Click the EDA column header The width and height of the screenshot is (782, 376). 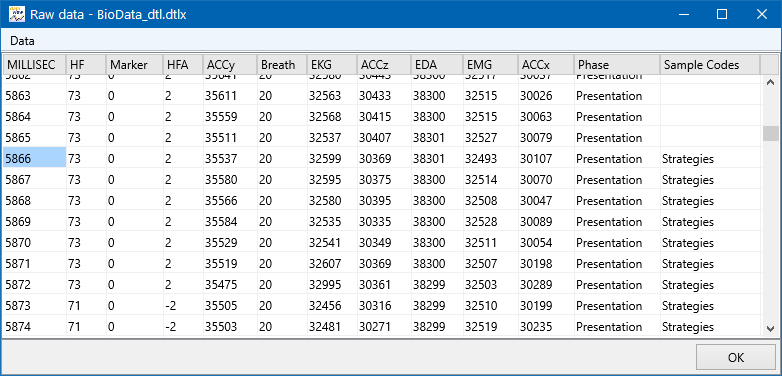437,65
